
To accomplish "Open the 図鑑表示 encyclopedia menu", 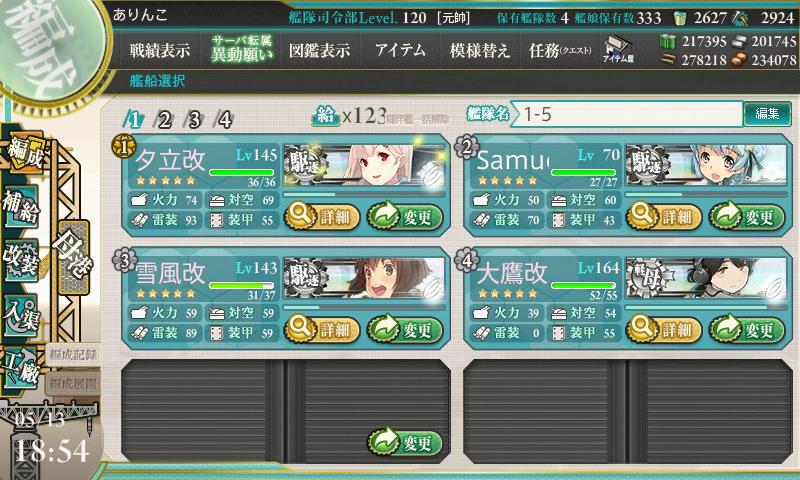I will [319, 50].
